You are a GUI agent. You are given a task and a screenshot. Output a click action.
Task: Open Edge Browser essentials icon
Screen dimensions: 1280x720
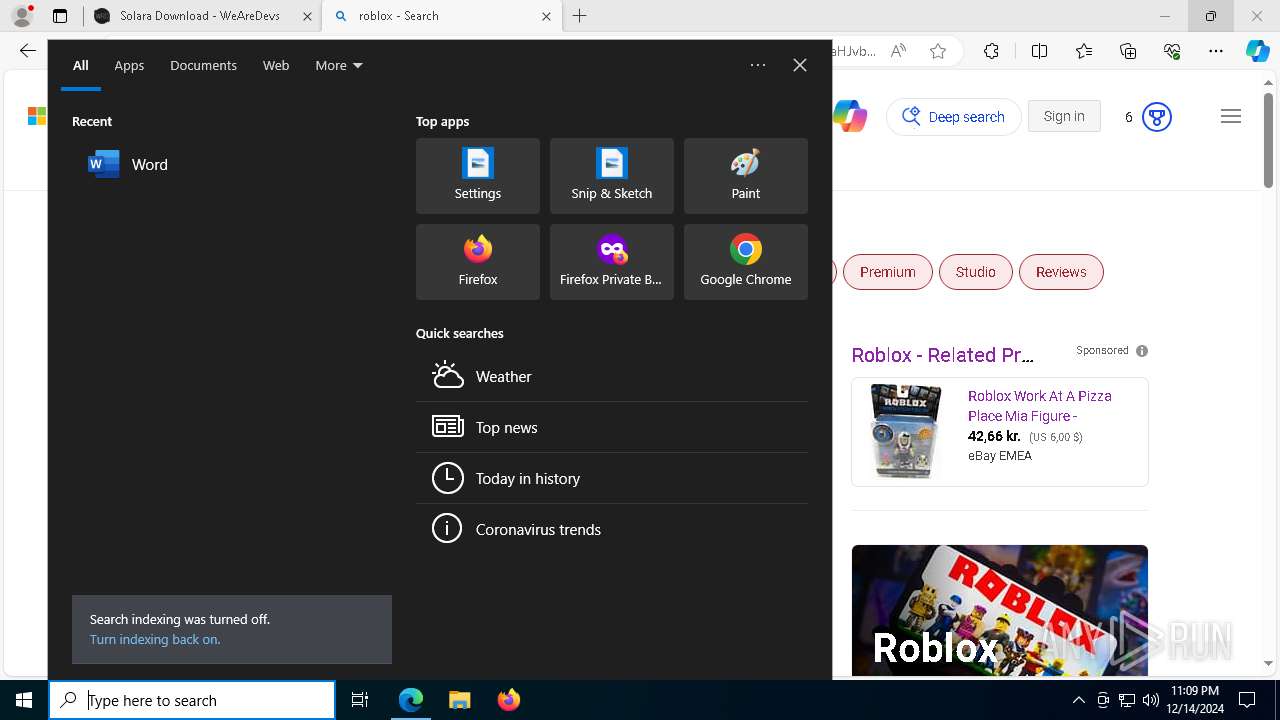tap(1172, 51)
